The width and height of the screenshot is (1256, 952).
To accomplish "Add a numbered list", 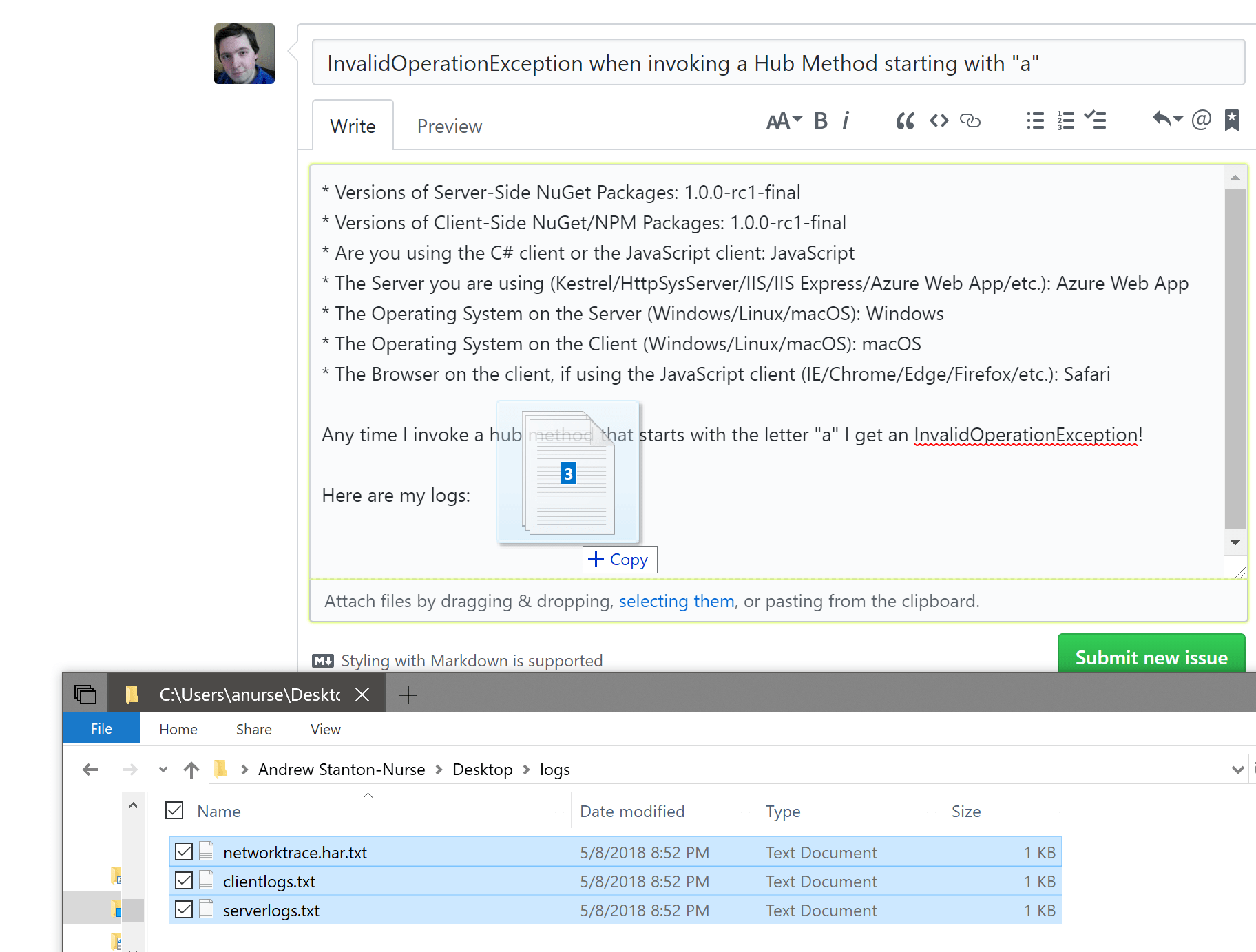I will (1065, 120).
